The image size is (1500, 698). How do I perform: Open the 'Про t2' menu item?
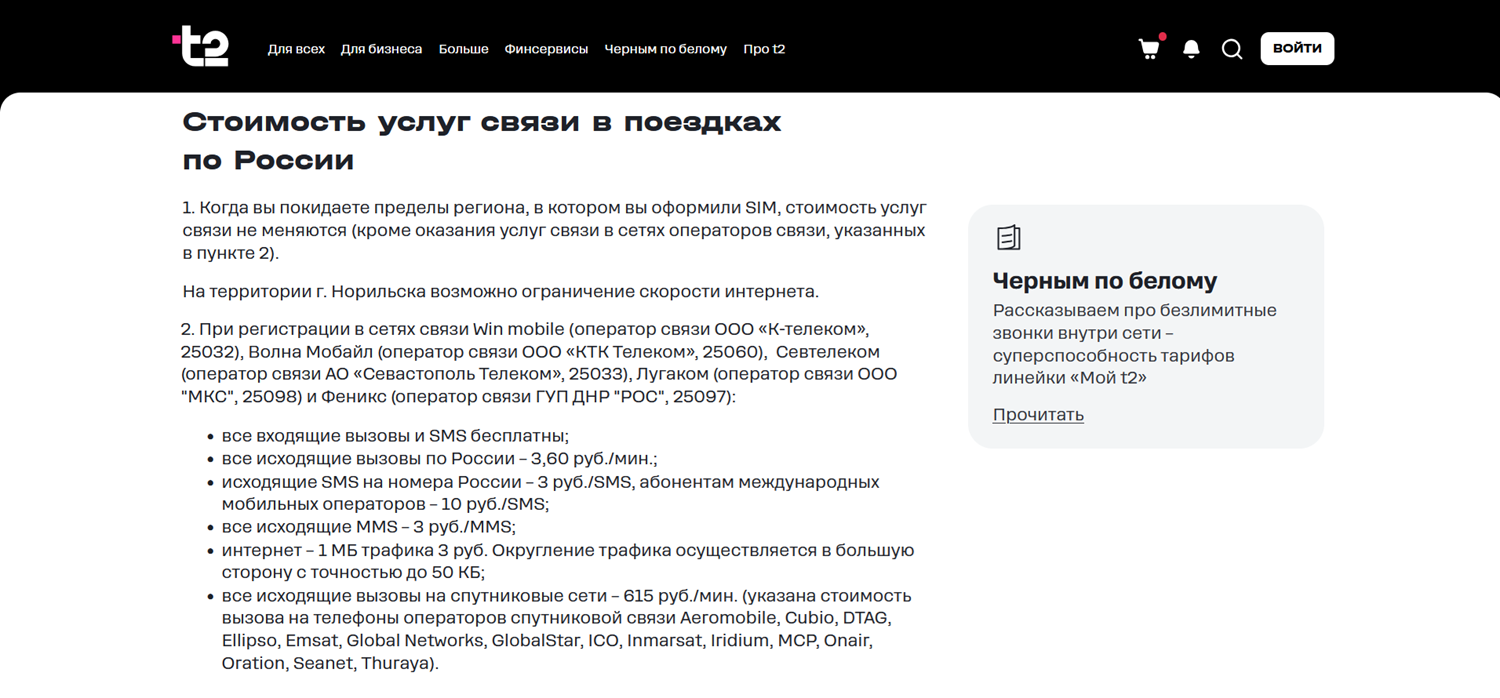[x=764, y=49]
